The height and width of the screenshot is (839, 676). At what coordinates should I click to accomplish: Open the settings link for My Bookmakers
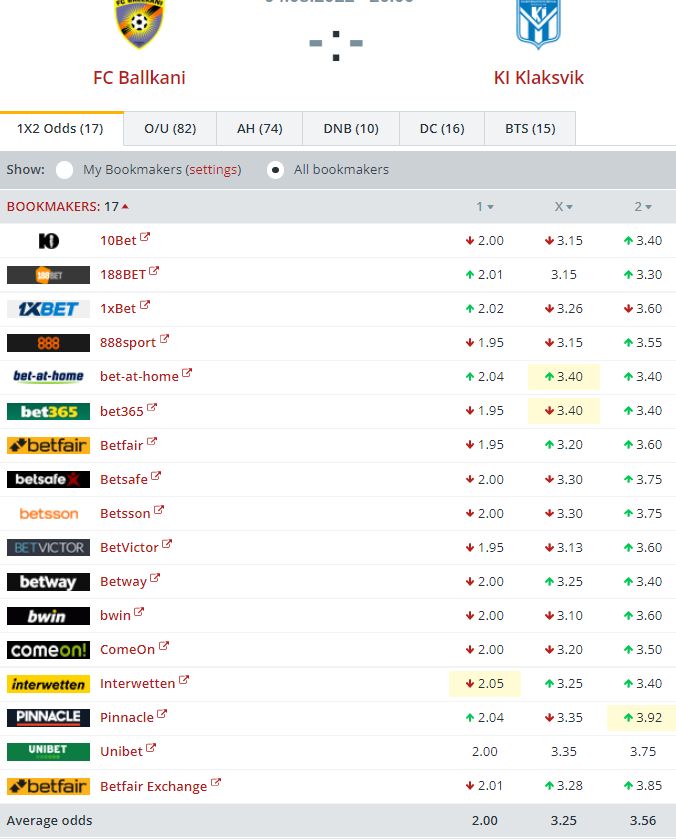pyautogui.click(x=213, y=170)
